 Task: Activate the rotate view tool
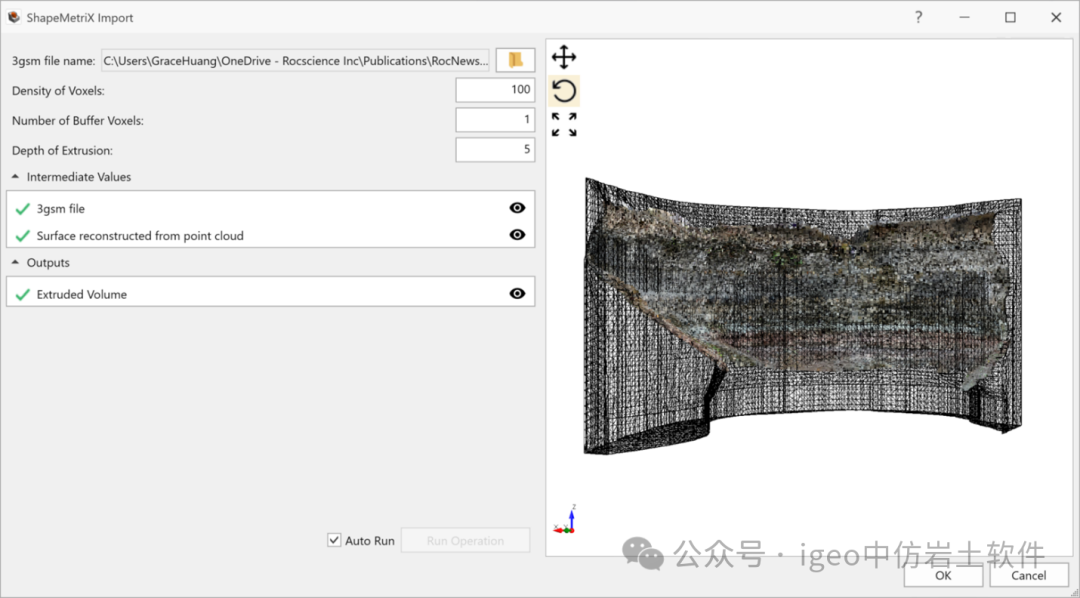564,91
